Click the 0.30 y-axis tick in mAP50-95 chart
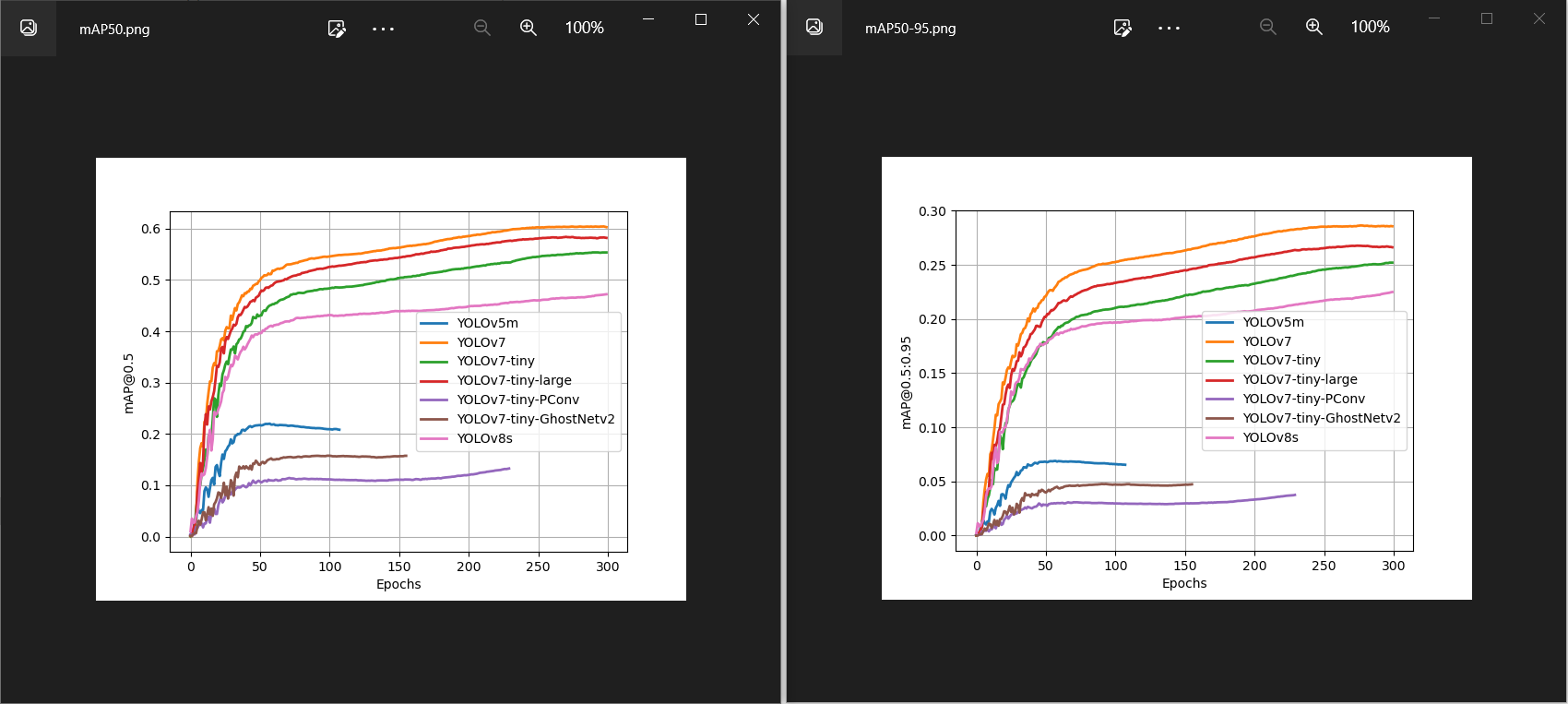 [932, 211]
